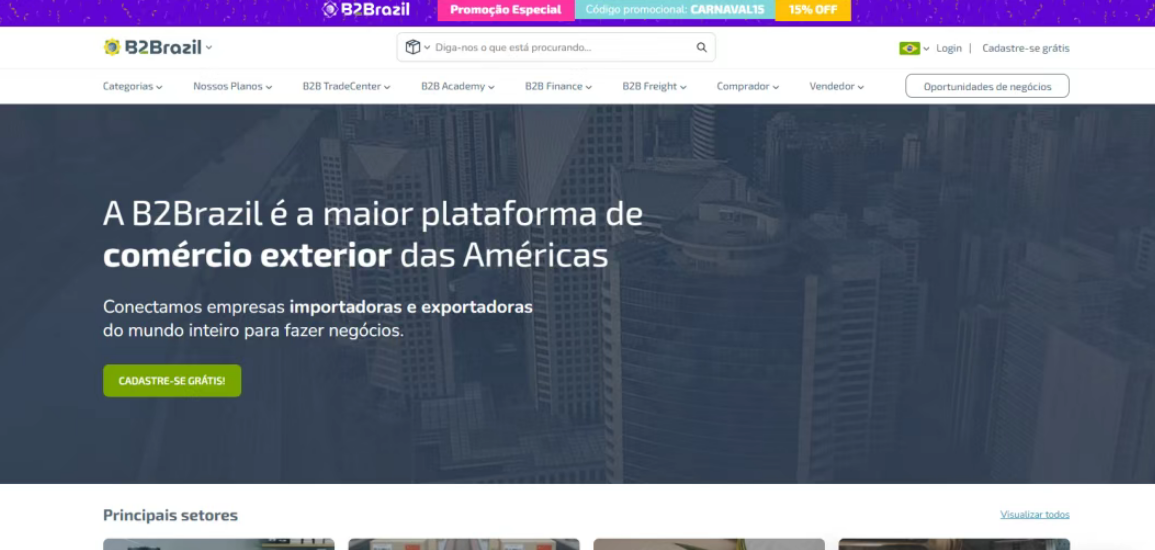Click the 15% OFF promo badge

point(813,10)
